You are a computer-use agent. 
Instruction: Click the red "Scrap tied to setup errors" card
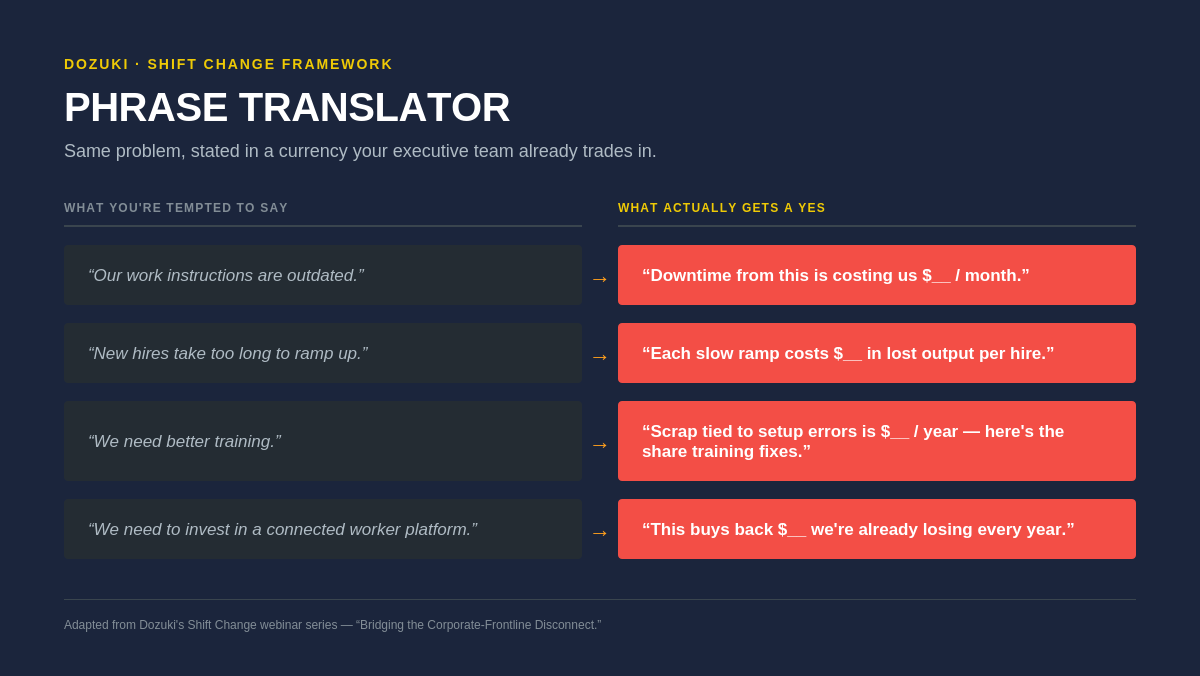[877, 441]
